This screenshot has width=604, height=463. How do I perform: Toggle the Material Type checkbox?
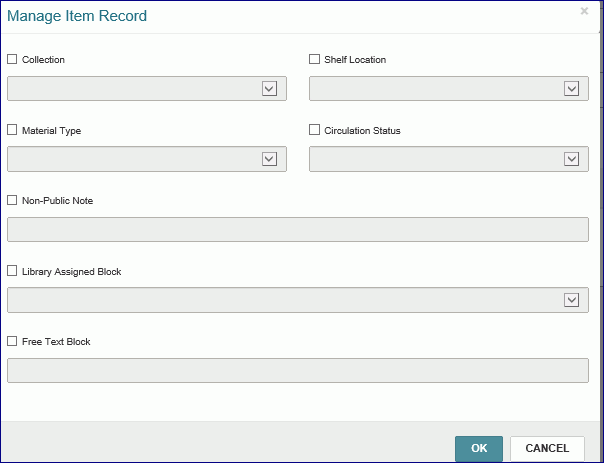[12, 130]
